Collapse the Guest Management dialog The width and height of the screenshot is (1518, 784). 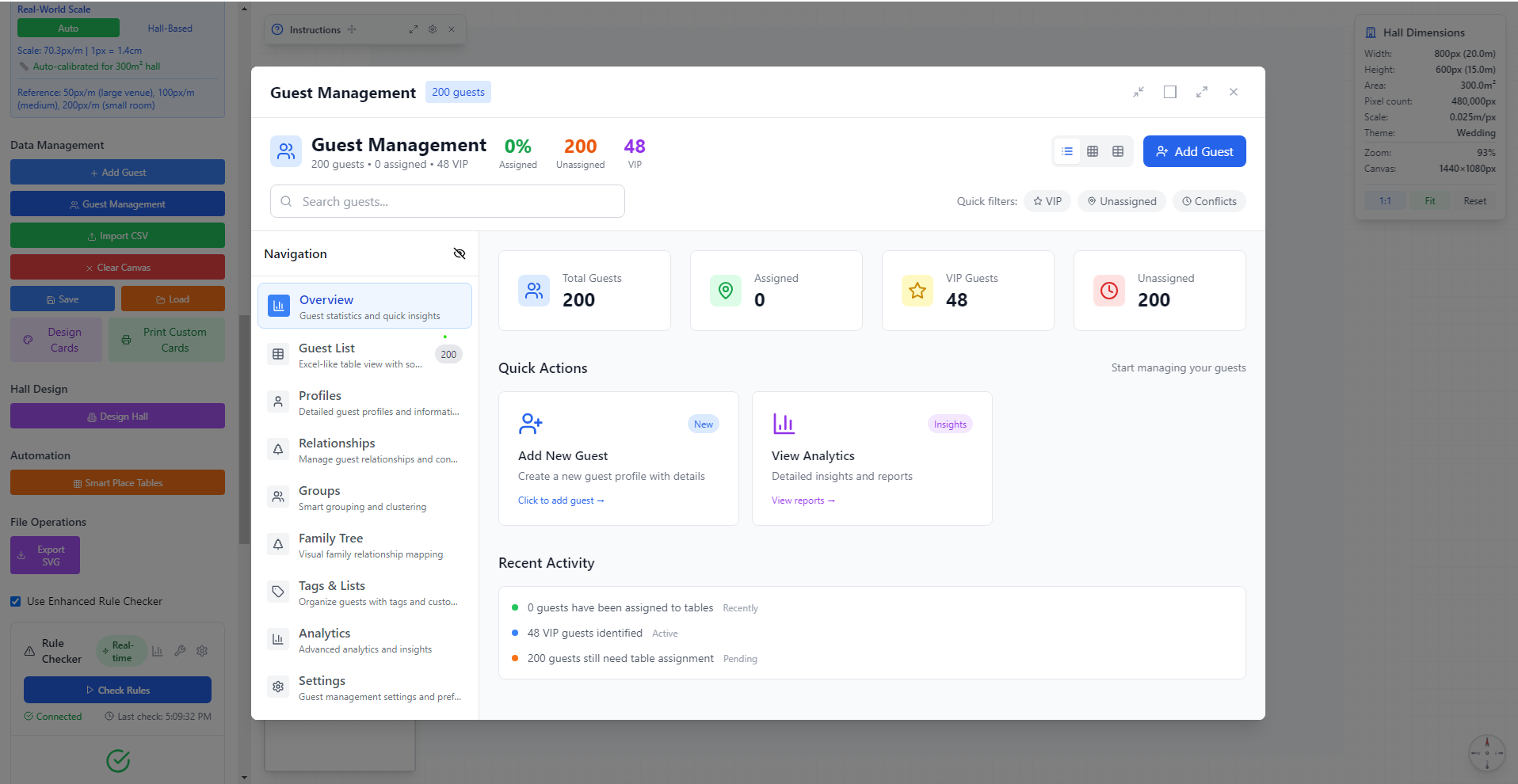(x=1138, y=92)
